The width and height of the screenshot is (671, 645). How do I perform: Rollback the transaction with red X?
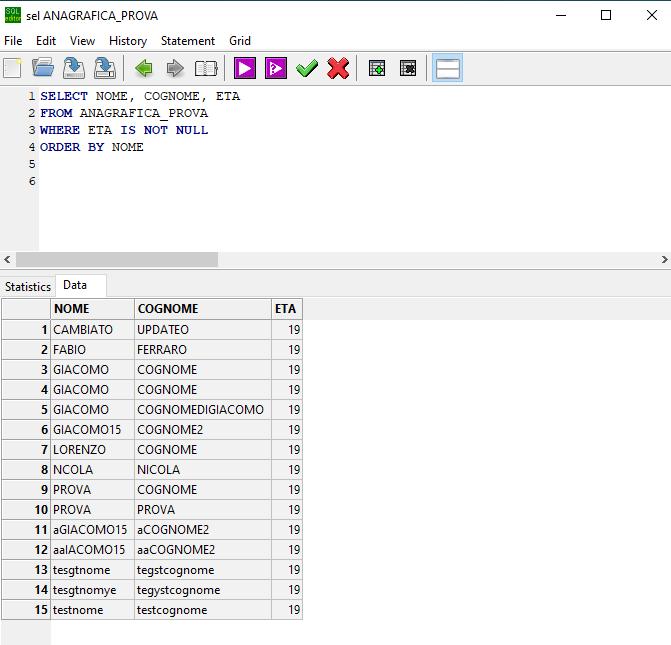tap(338, 68)
